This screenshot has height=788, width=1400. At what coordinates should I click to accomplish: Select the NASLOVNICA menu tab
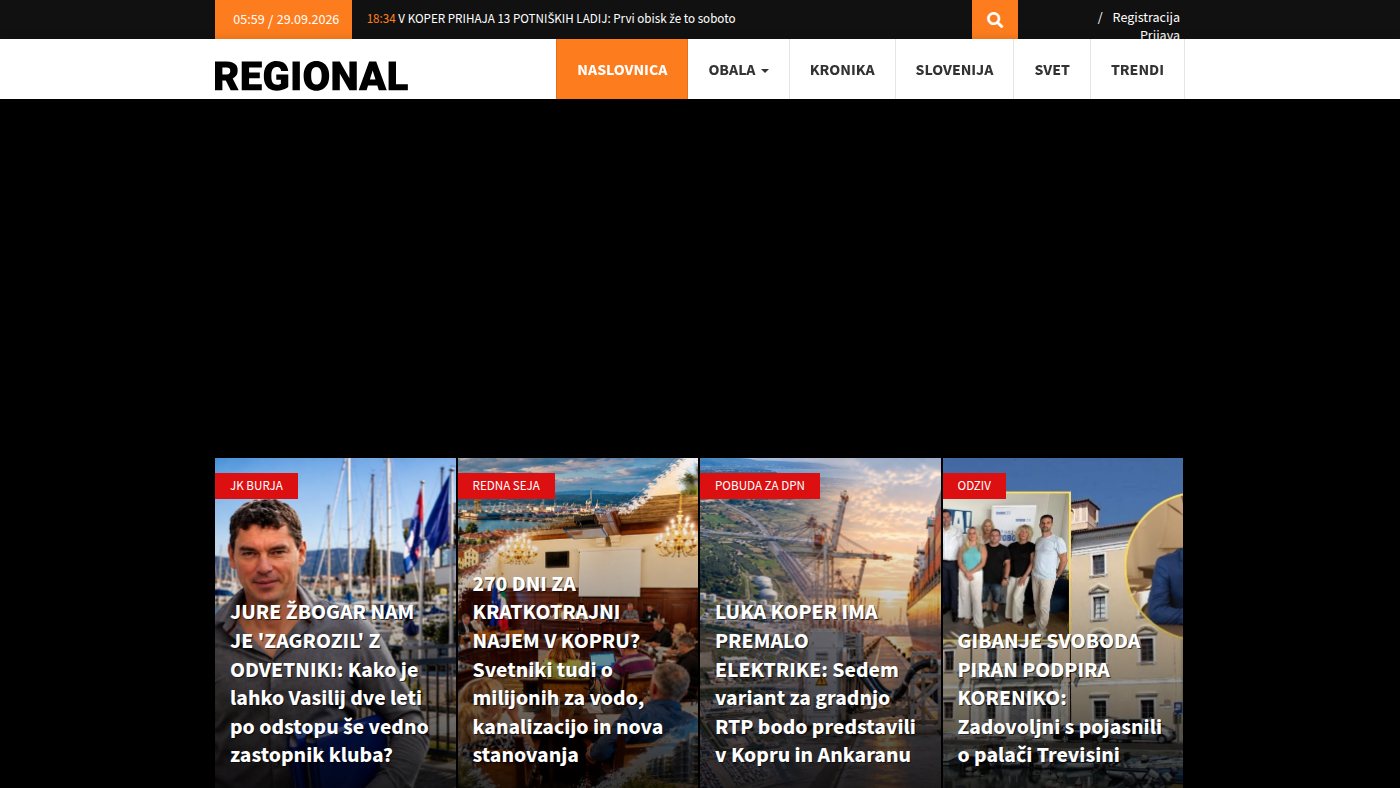pyautogui.click(x=622, y=69)
